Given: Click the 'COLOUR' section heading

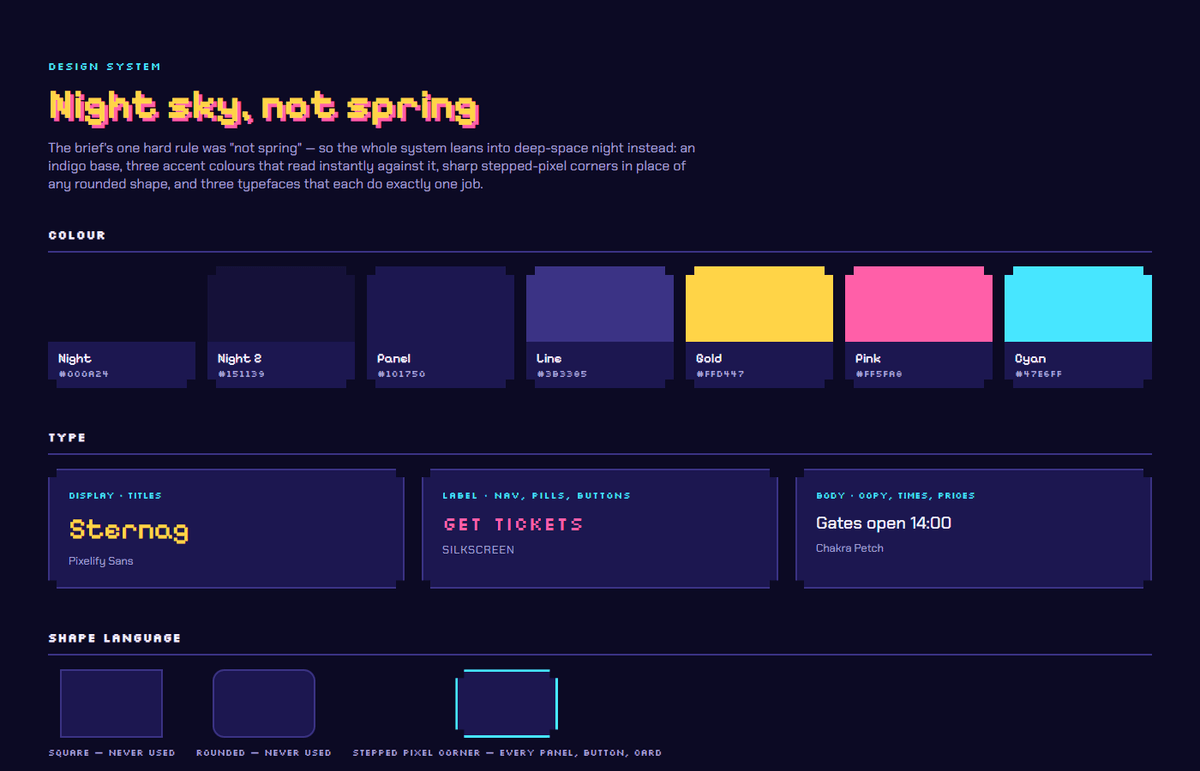Looking at the screenshot, I should (x=77, y=236).
